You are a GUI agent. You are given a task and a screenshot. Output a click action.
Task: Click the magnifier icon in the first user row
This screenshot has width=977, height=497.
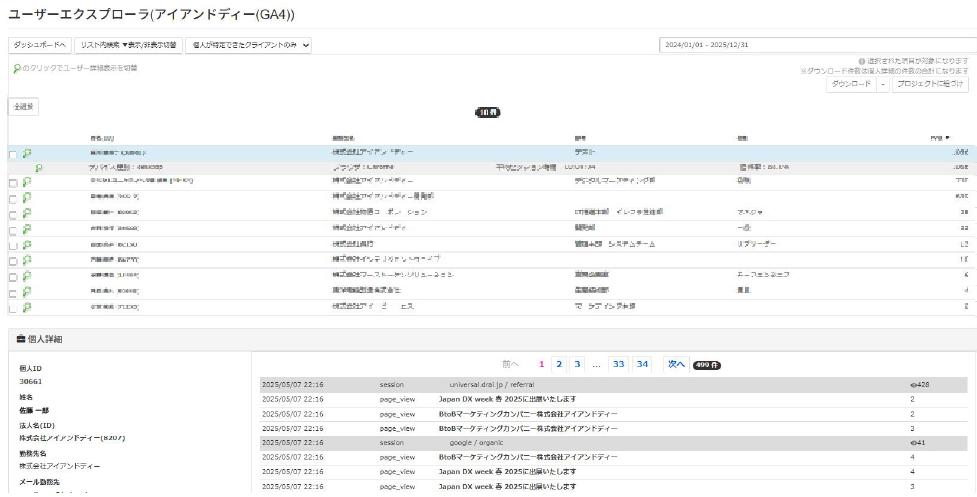point(27,153)
